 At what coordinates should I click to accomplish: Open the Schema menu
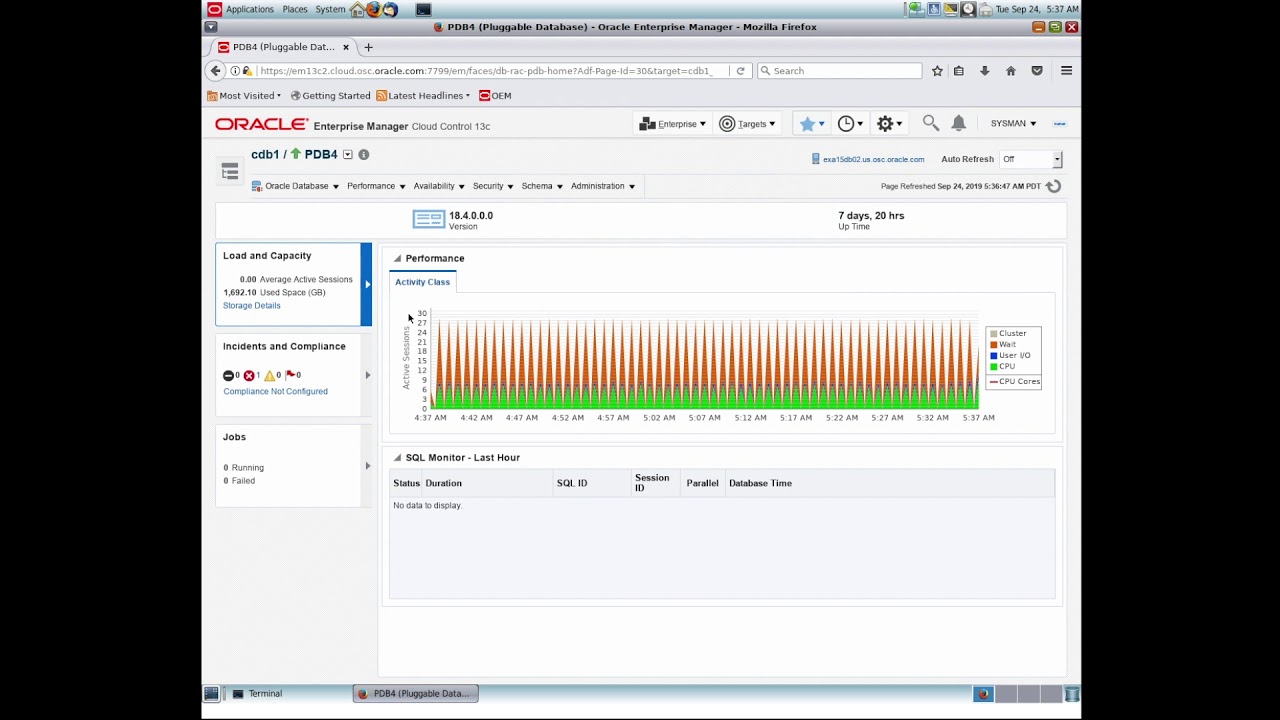click(542, 186)
